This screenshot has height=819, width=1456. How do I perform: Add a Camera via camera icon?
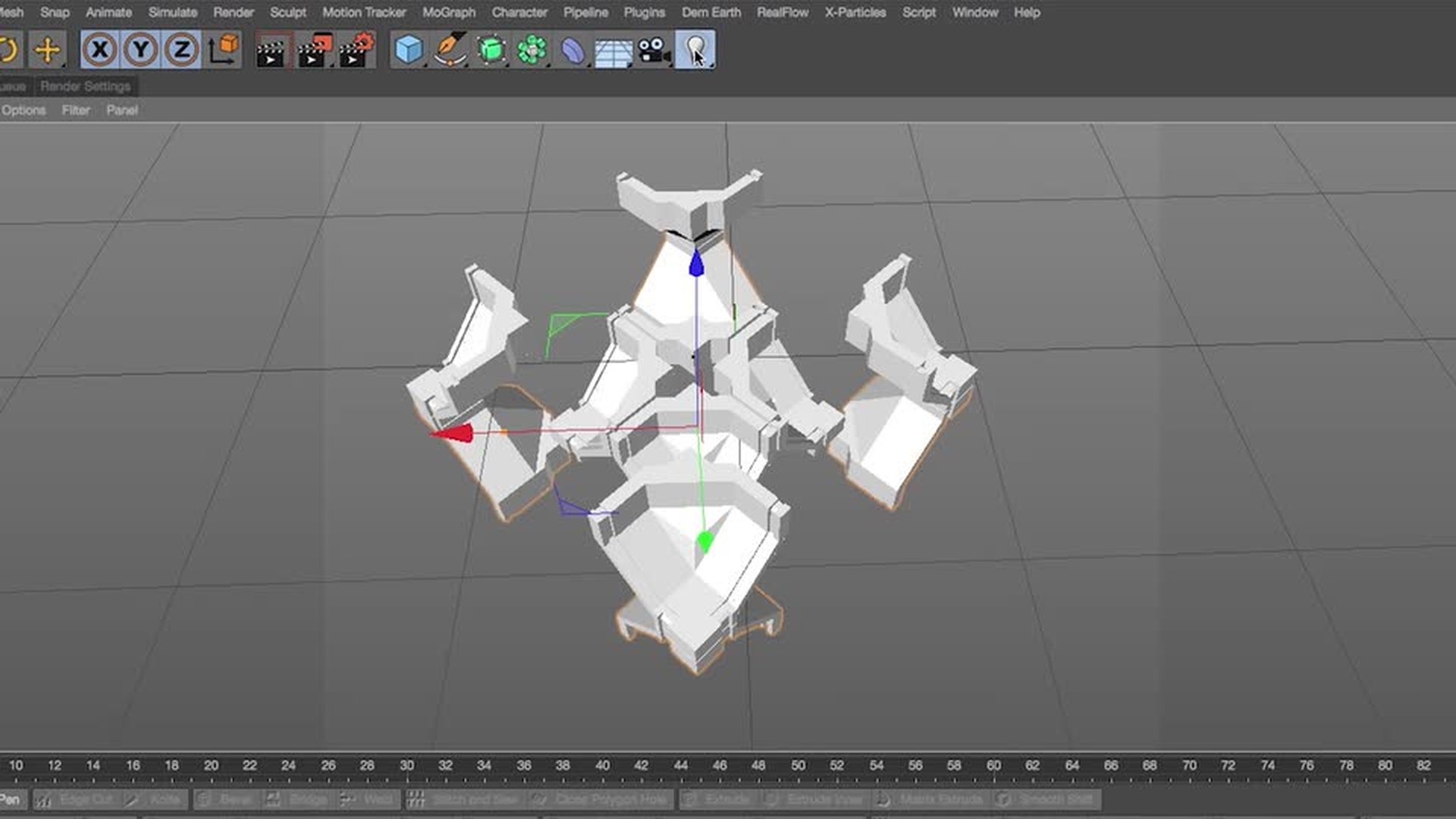pyautogui.click(x=654, y=51)
